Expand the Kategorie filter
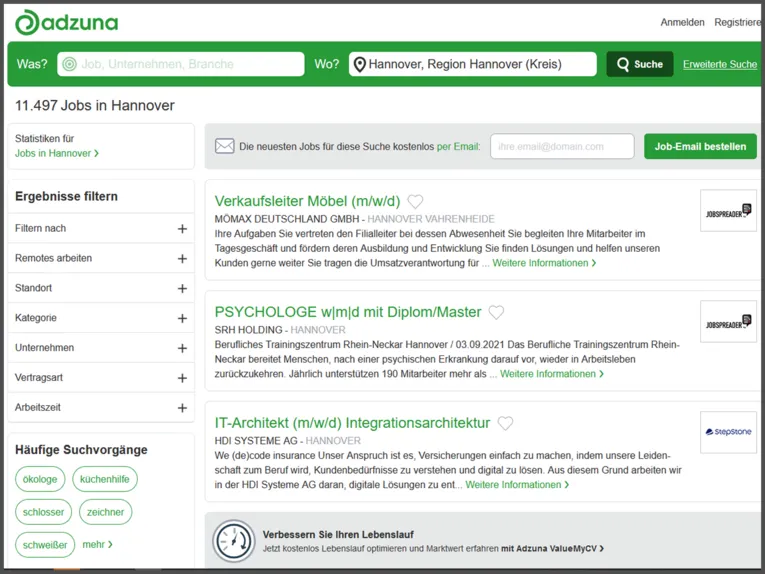The image size is (765, 574). (101, 318)
